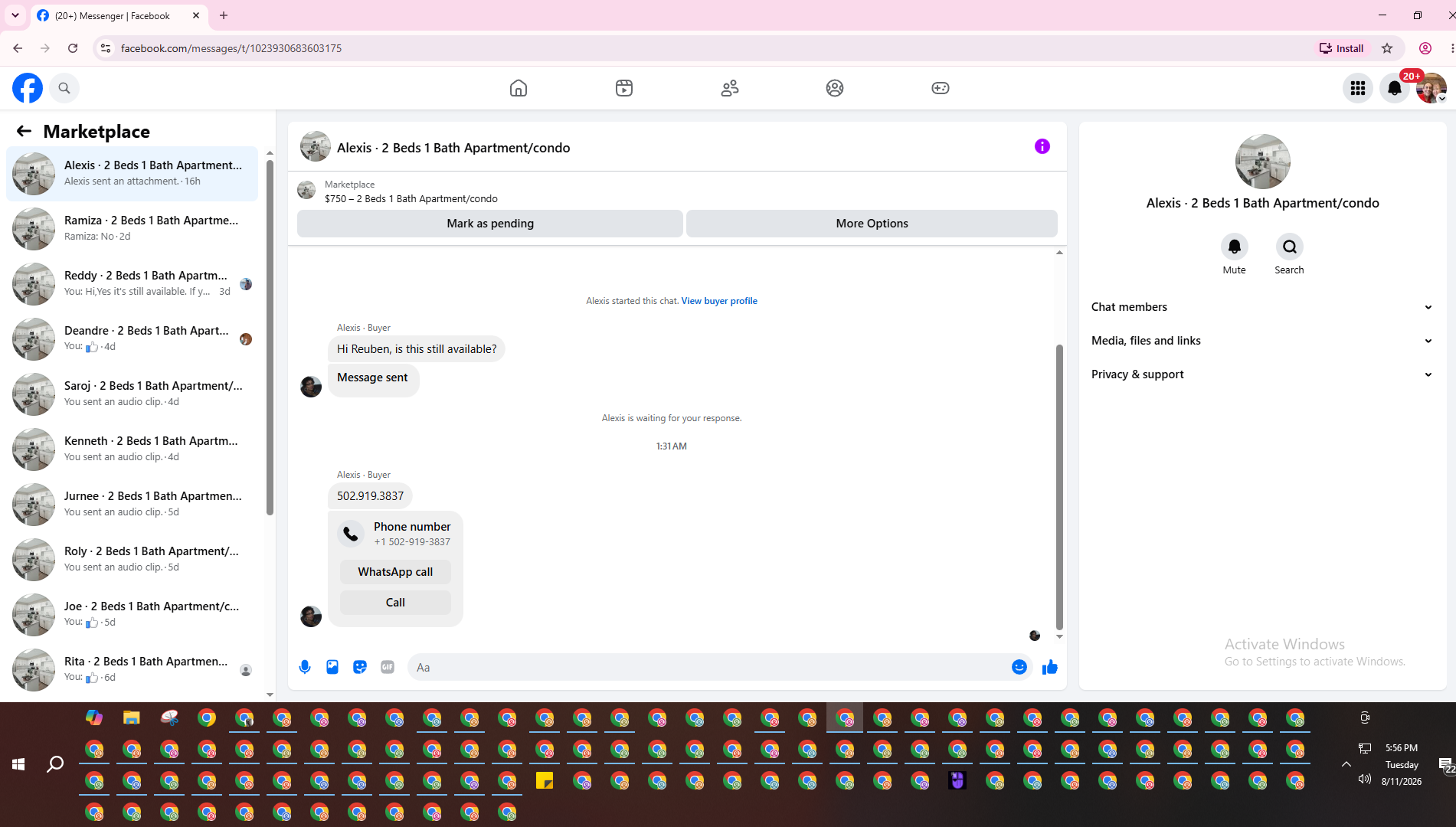The width and height of the screenshot is (1456, 827).
Task: Open the Jurnee conversation
Action: click(132, 505)
